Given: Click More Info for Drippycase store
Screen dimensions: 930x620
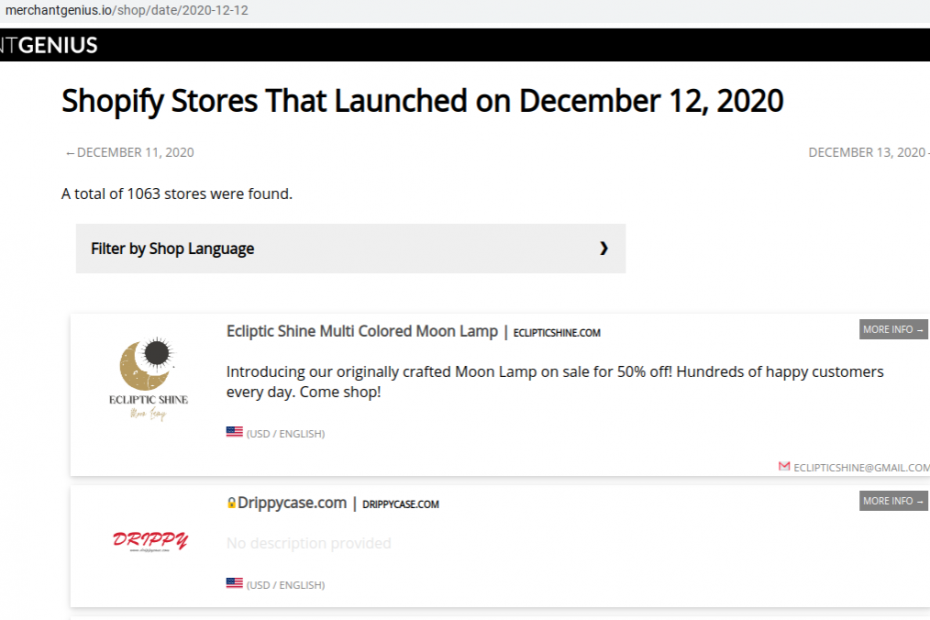Looking at the screenshot, I should [x=893, y=501].
